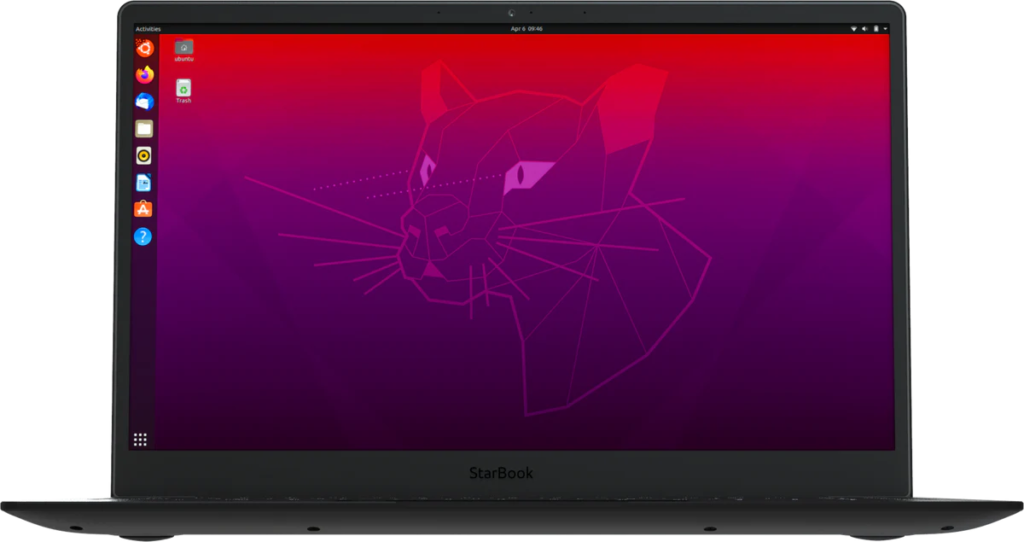
Task: Open the clock showing Apr 6 09:46
Action: click(x=526, y=29)
